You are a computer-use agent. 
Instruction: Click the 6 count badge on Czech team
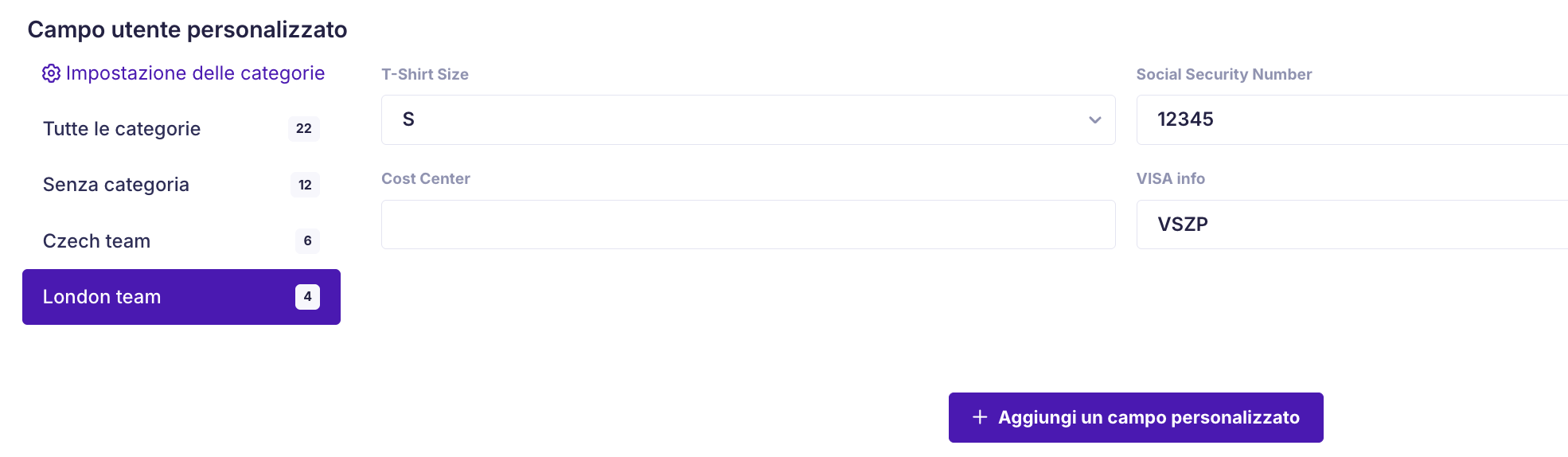point(307,240)
